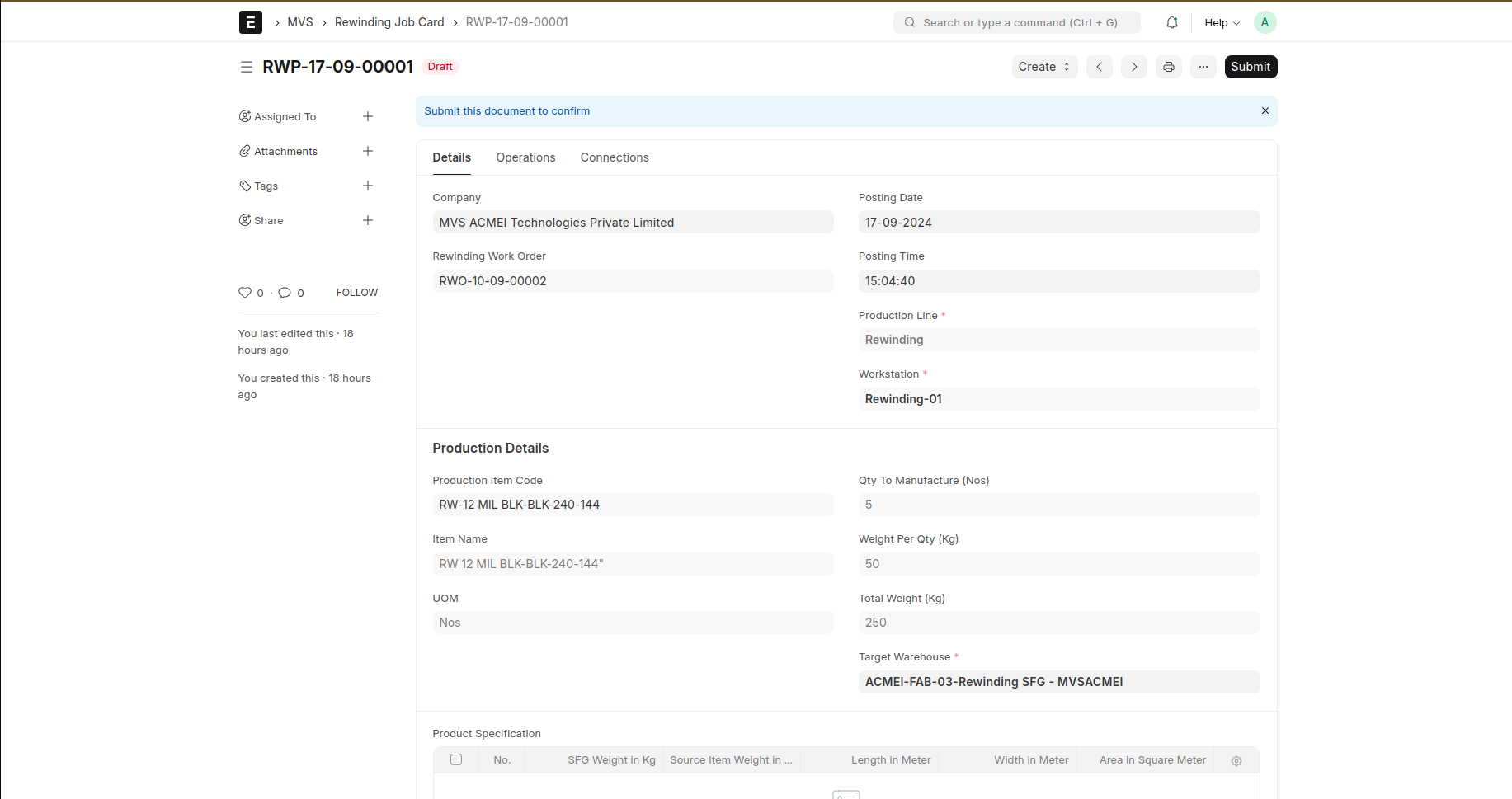Expand the Create dropdown
The width and height of the screenshot is (1512, 799).
(x=1043, y=67)
